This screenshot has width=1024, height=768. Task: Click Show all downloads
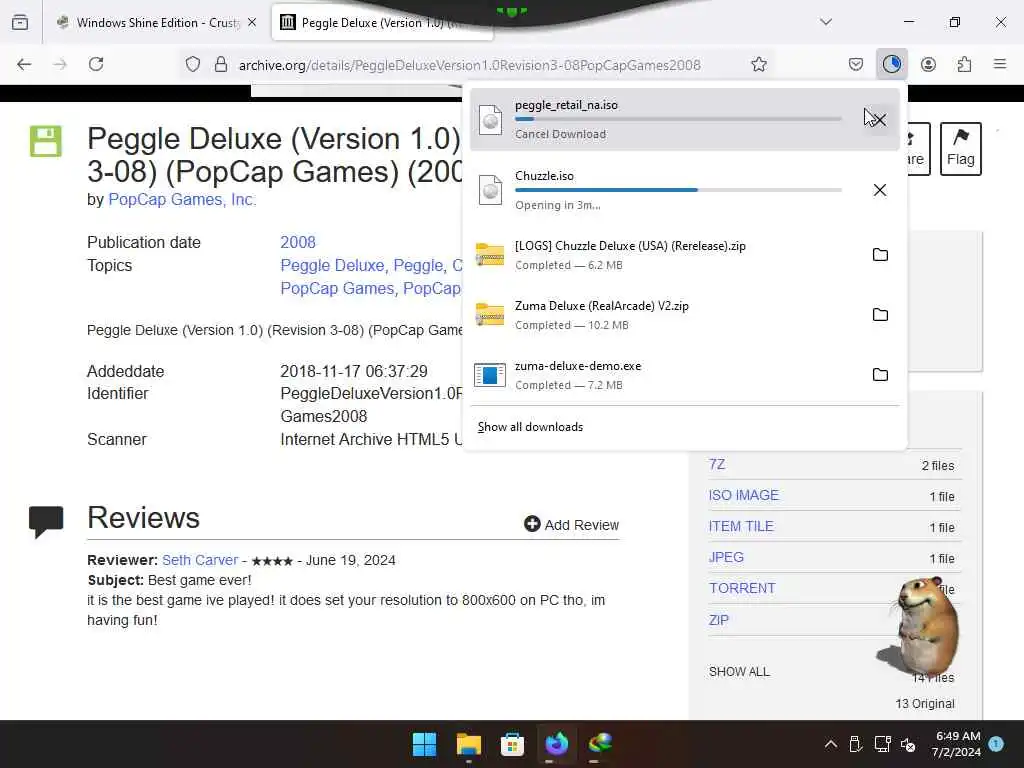pos(530,427)
